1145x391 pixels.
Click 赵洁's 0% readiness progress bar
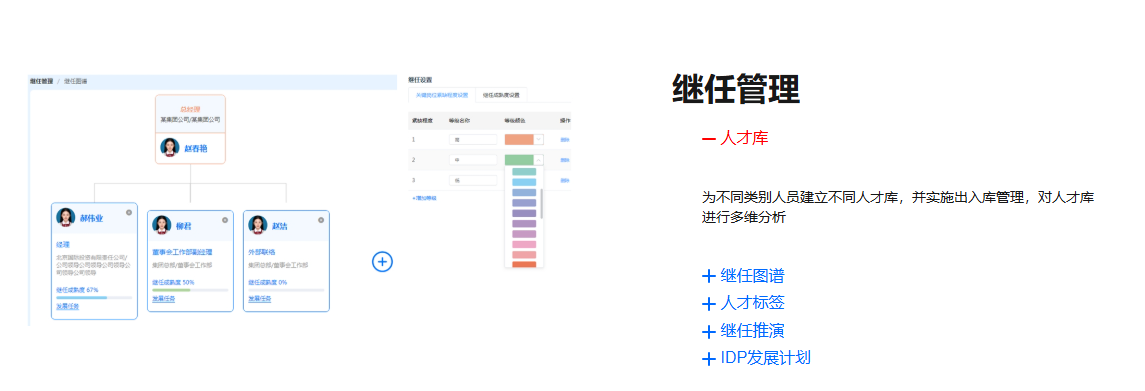[x=286, y=290]
